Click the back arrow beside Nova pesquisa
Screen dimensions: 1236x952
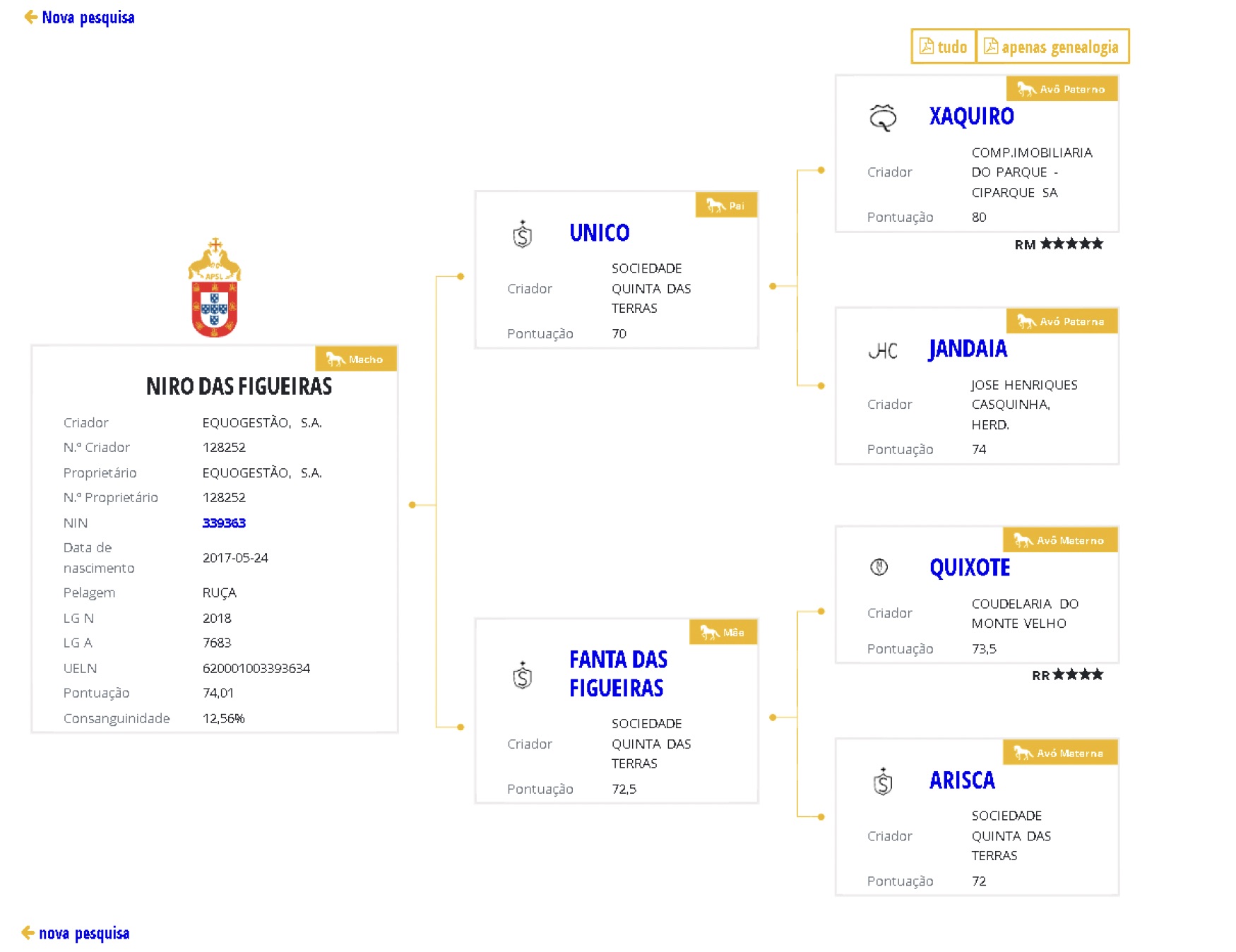[x=30, y=17]
